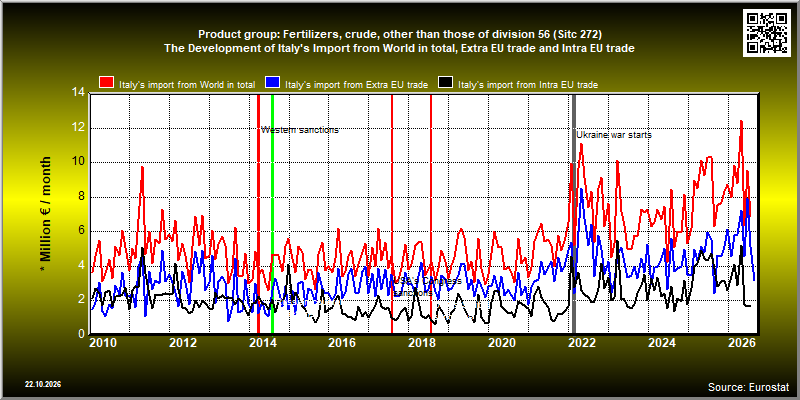The height and width of the screenshot is (400, 800).
Task: Click legend label Italy's import from World in total
Action: point(187,85)
